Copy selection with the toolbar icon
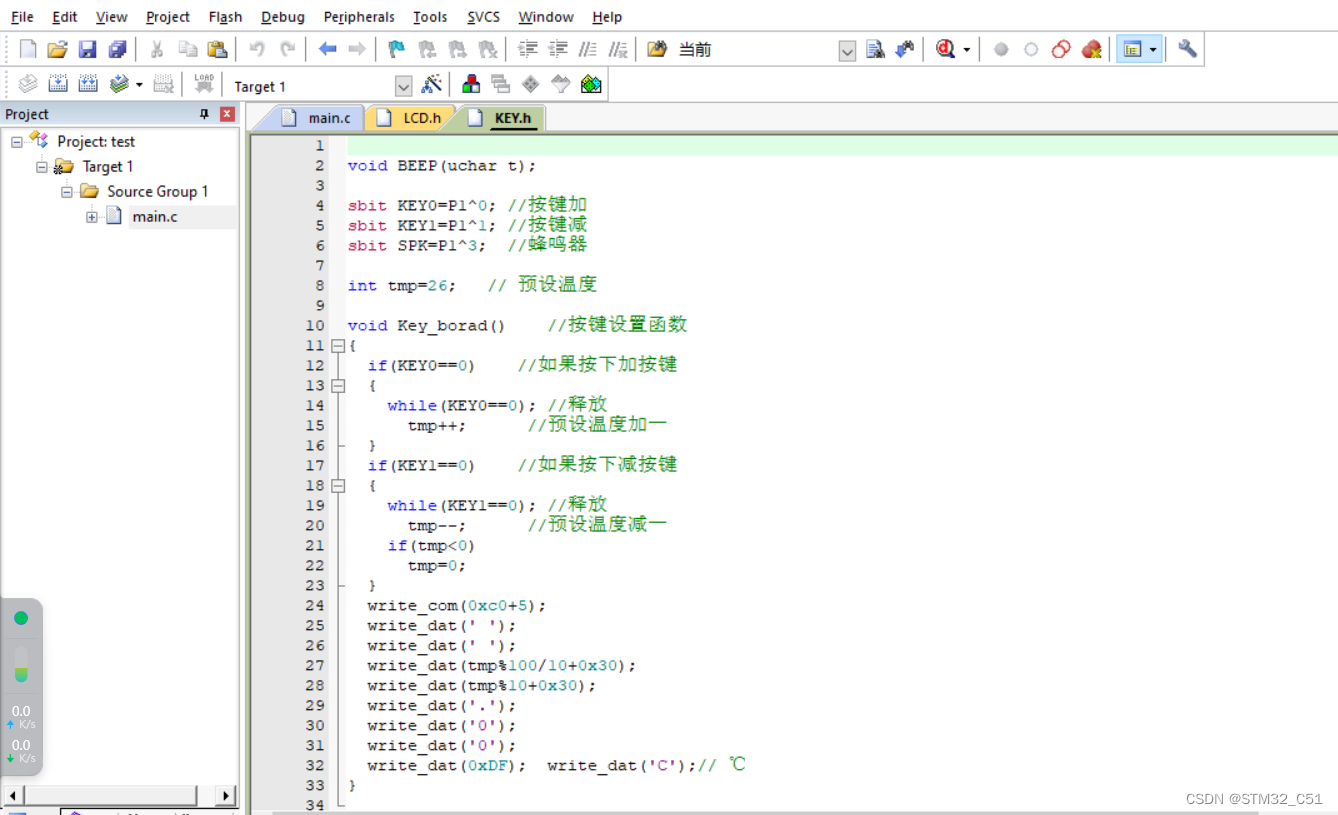The width and height of the screenshot is (1338, 815). [187, 49]
